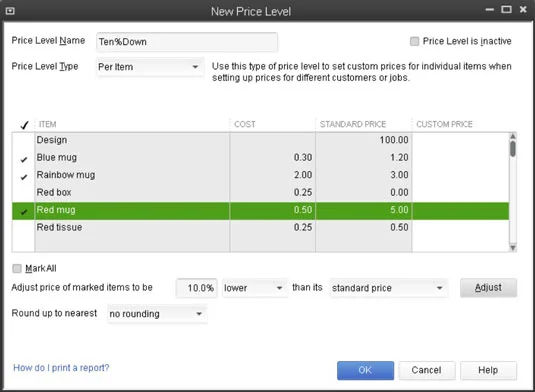
Task: Click the Cancel button
Action: 426,370
